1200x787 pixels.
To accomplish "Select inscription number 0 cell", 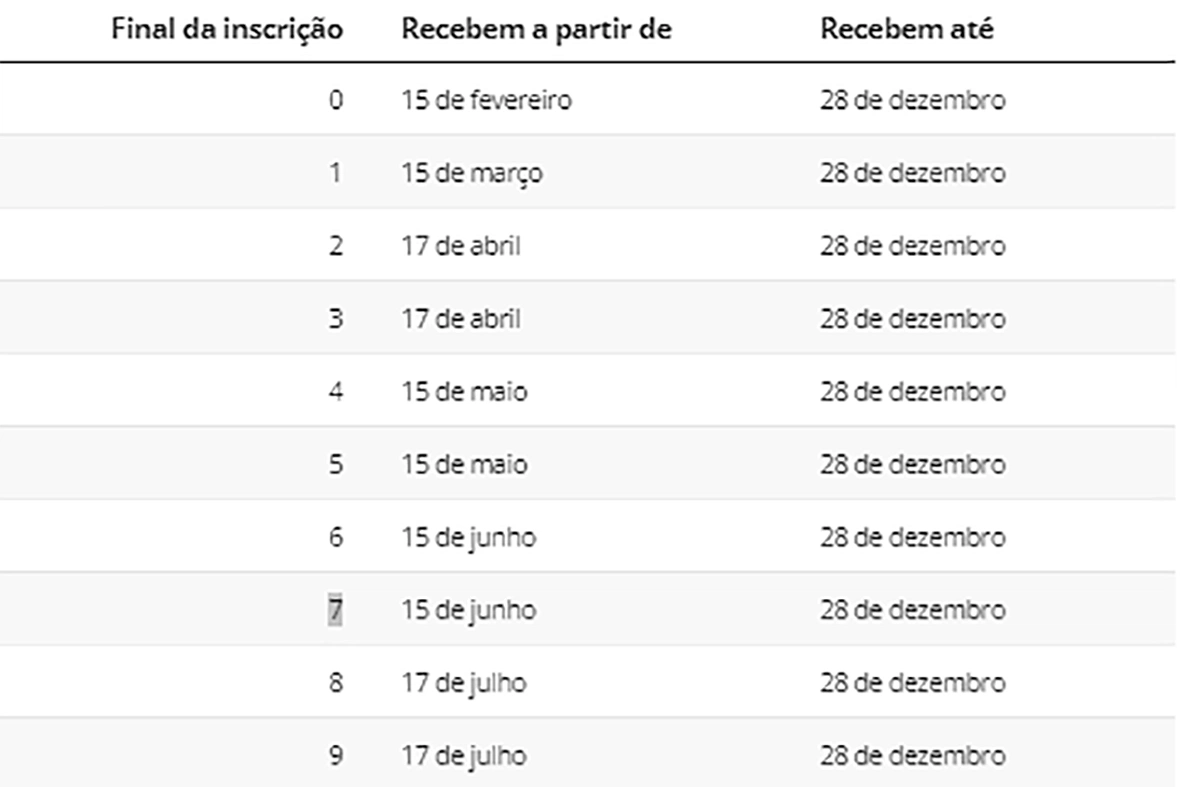I will 336,100.
